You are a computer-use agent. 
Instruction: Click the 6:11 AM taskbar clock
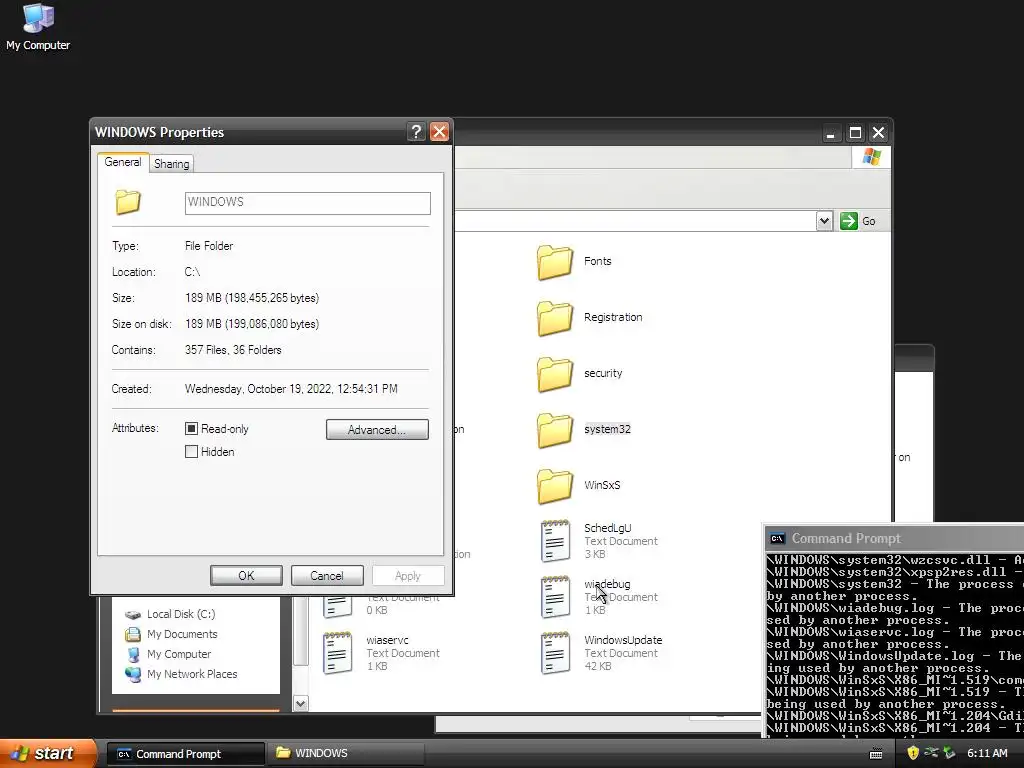pyautogui.click(x=987, y=753)
